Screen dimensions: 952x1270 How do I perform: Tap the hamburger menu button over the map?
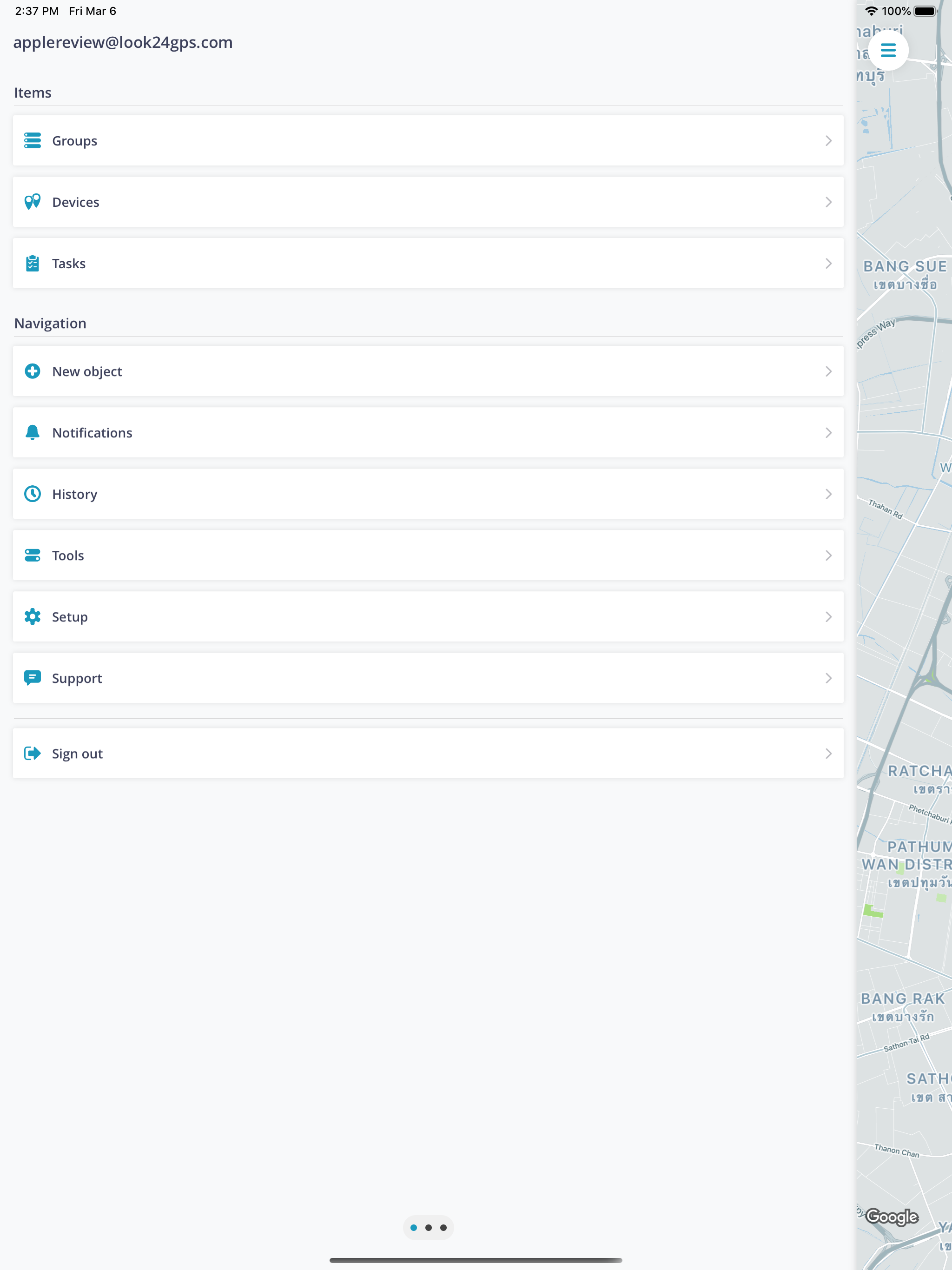pyautogui.click(x=888, y=51)
